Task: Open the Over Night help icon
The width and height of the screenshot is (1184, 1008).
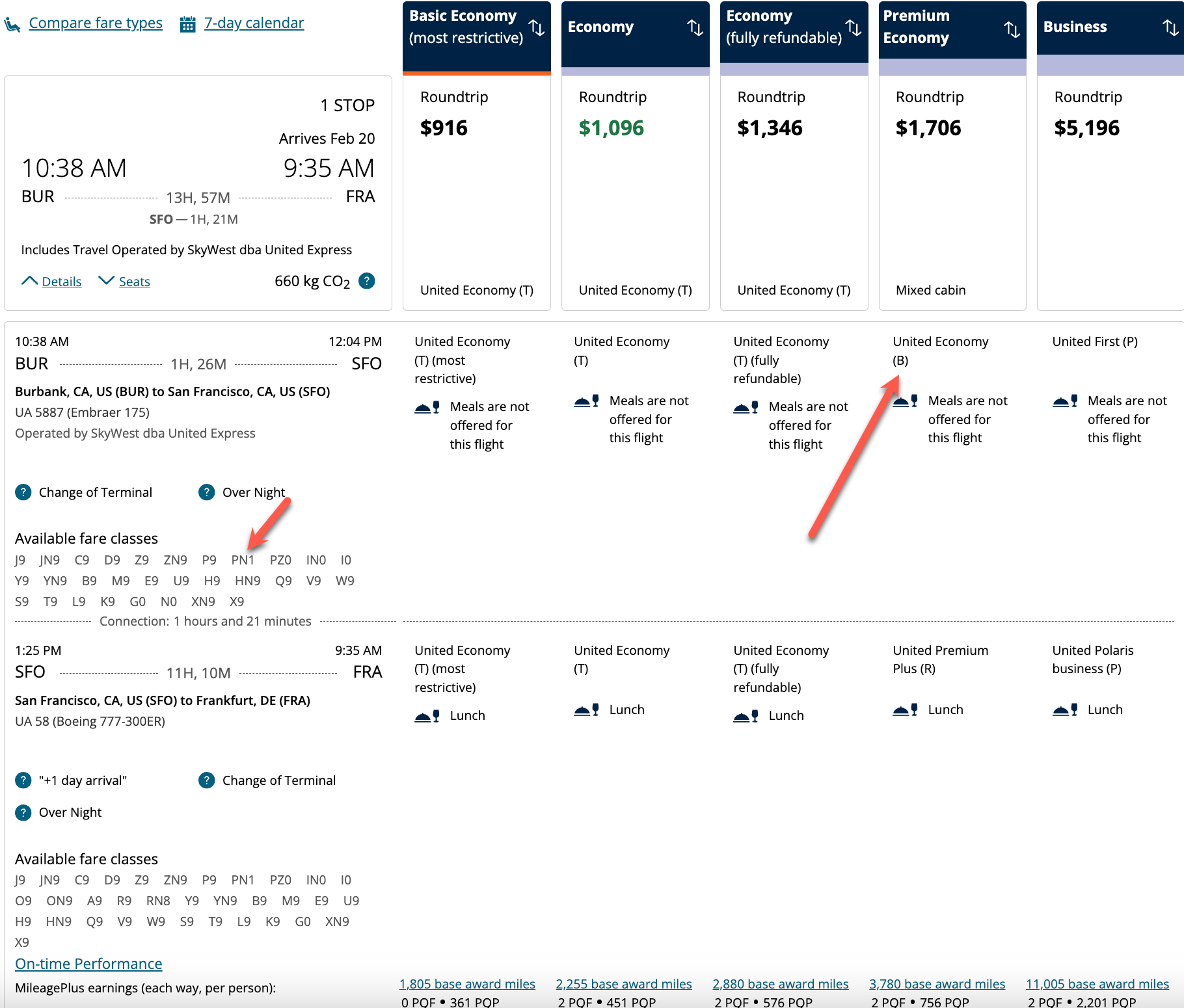Action: [x=206, y=492]
